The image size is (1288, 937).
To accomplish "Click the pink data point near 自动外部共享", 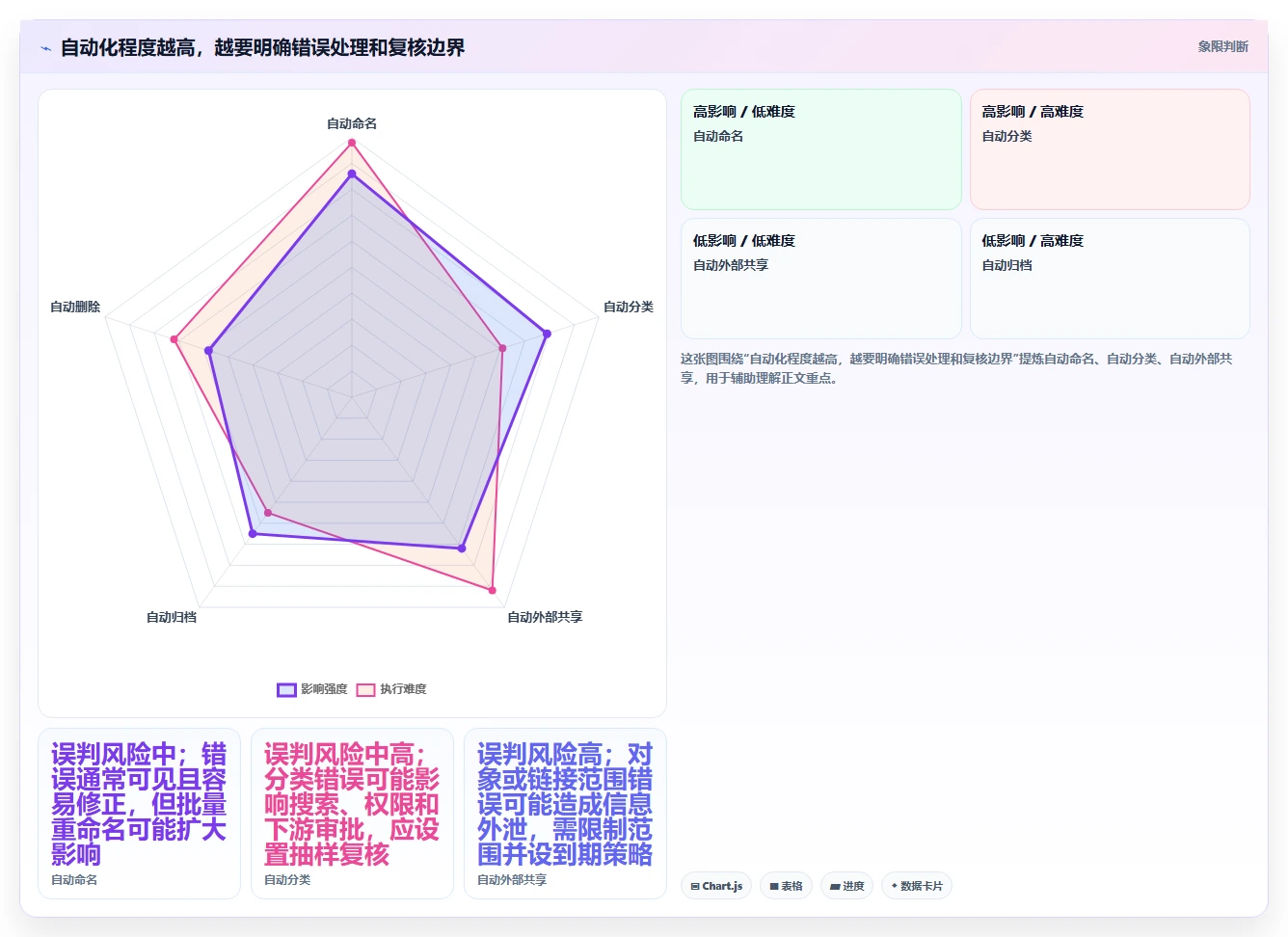I will [493, 590].
